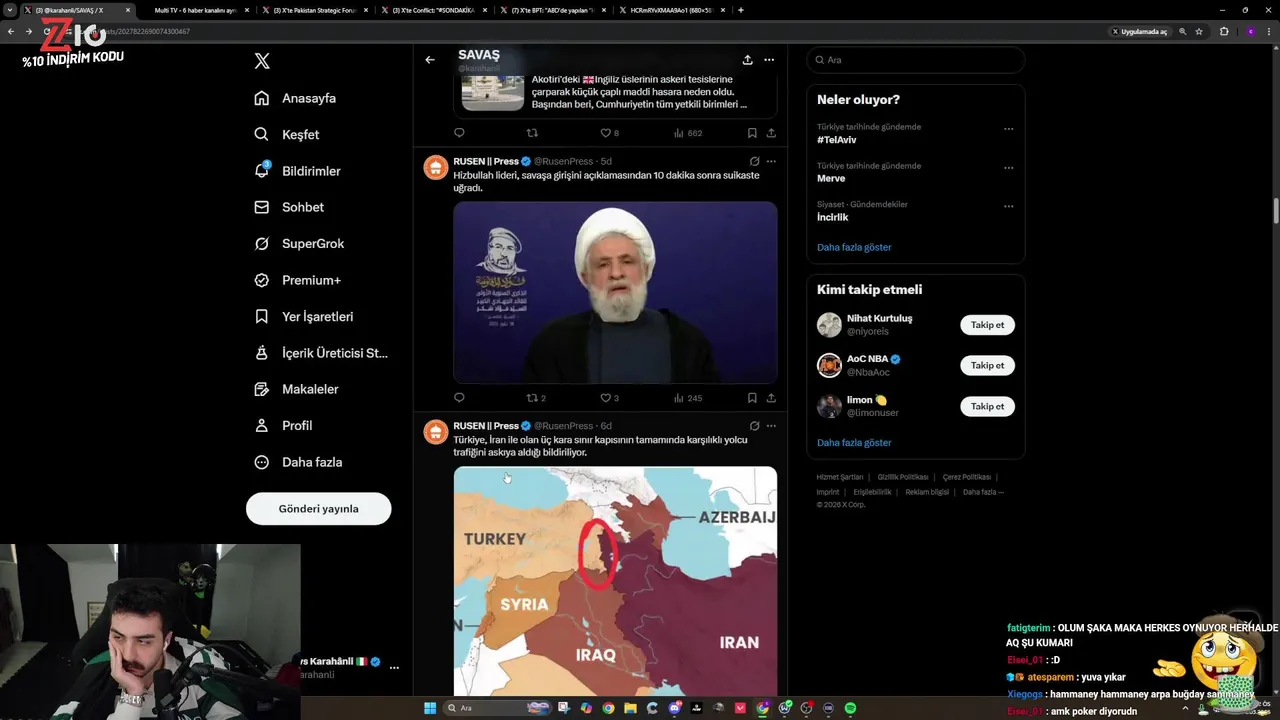Screen dimensions: 1280x720
Task: Show more trends under Neler oluyor
Action: coord(854,247)
